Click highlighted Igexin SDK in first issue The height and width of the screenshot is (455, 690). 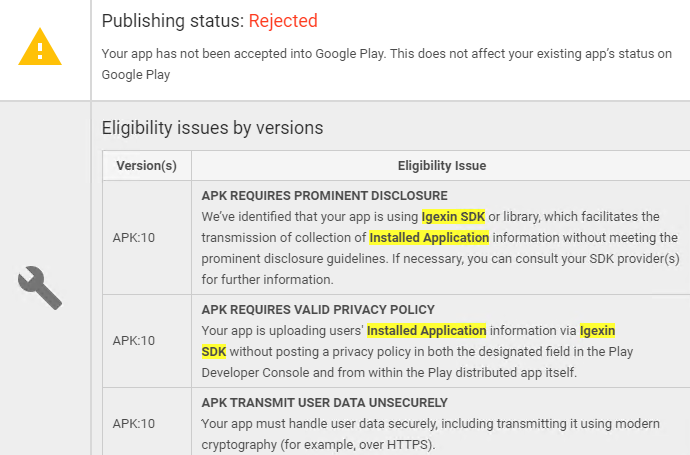pyautogui.click(x=453, y=216)
